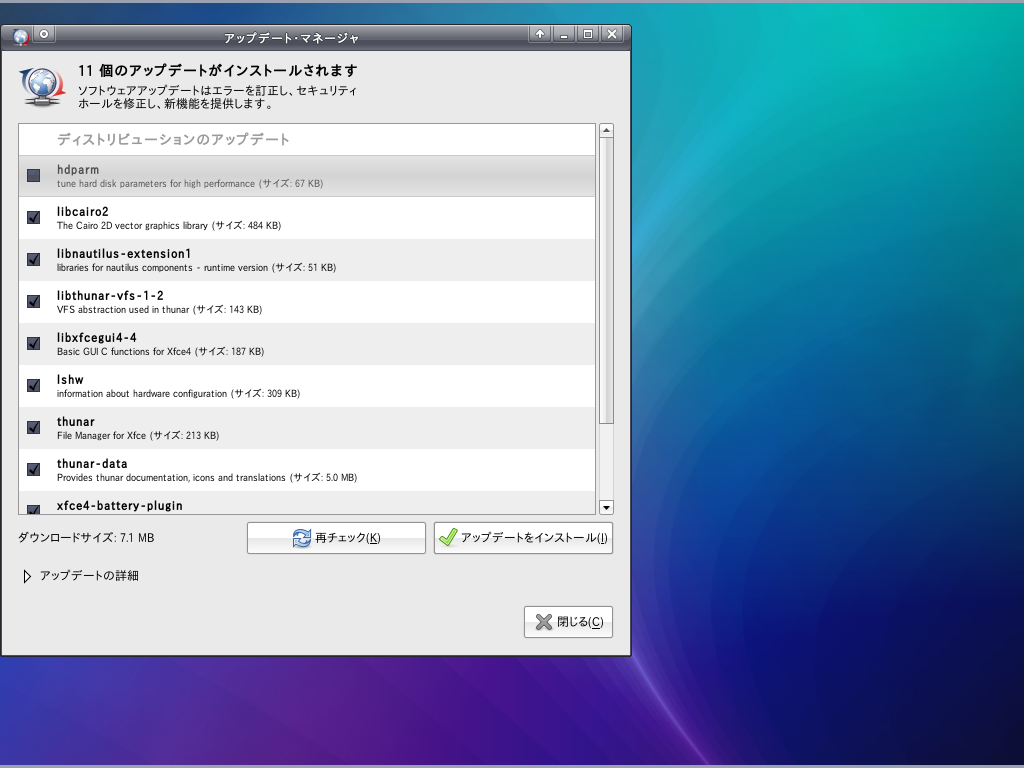The width and height of the screenshot is (1024, 768).
Task: Select the thunar-data package name
Action: click(92, 464)
